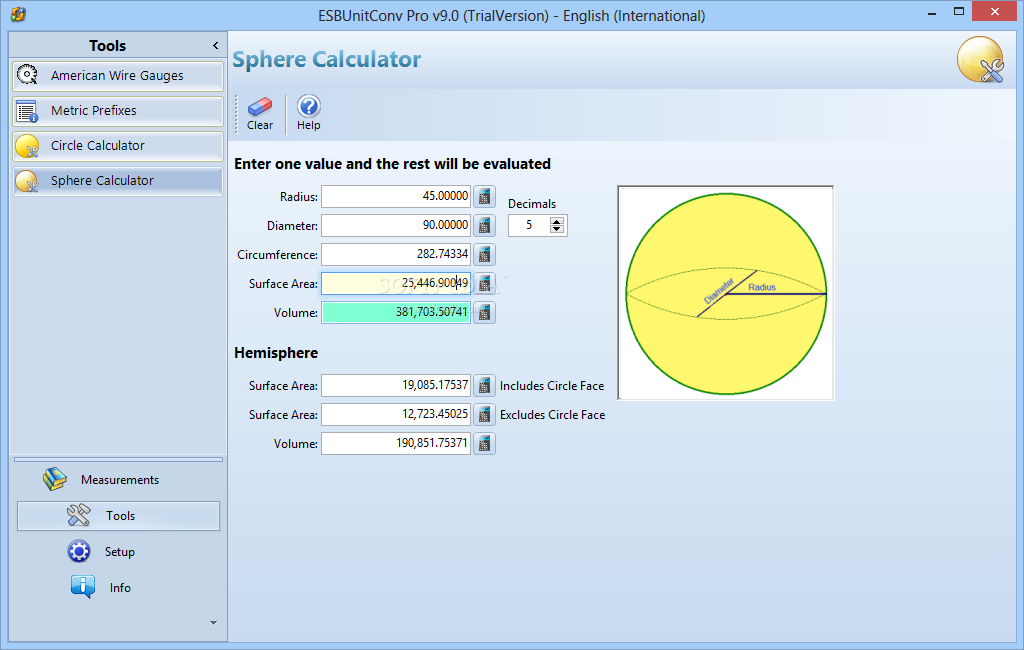This screenshot has height=650, width=1024.
Task: Click the Circle Calculator yellow ball icon
Action: pyautogui.click(x=27, y=146)
